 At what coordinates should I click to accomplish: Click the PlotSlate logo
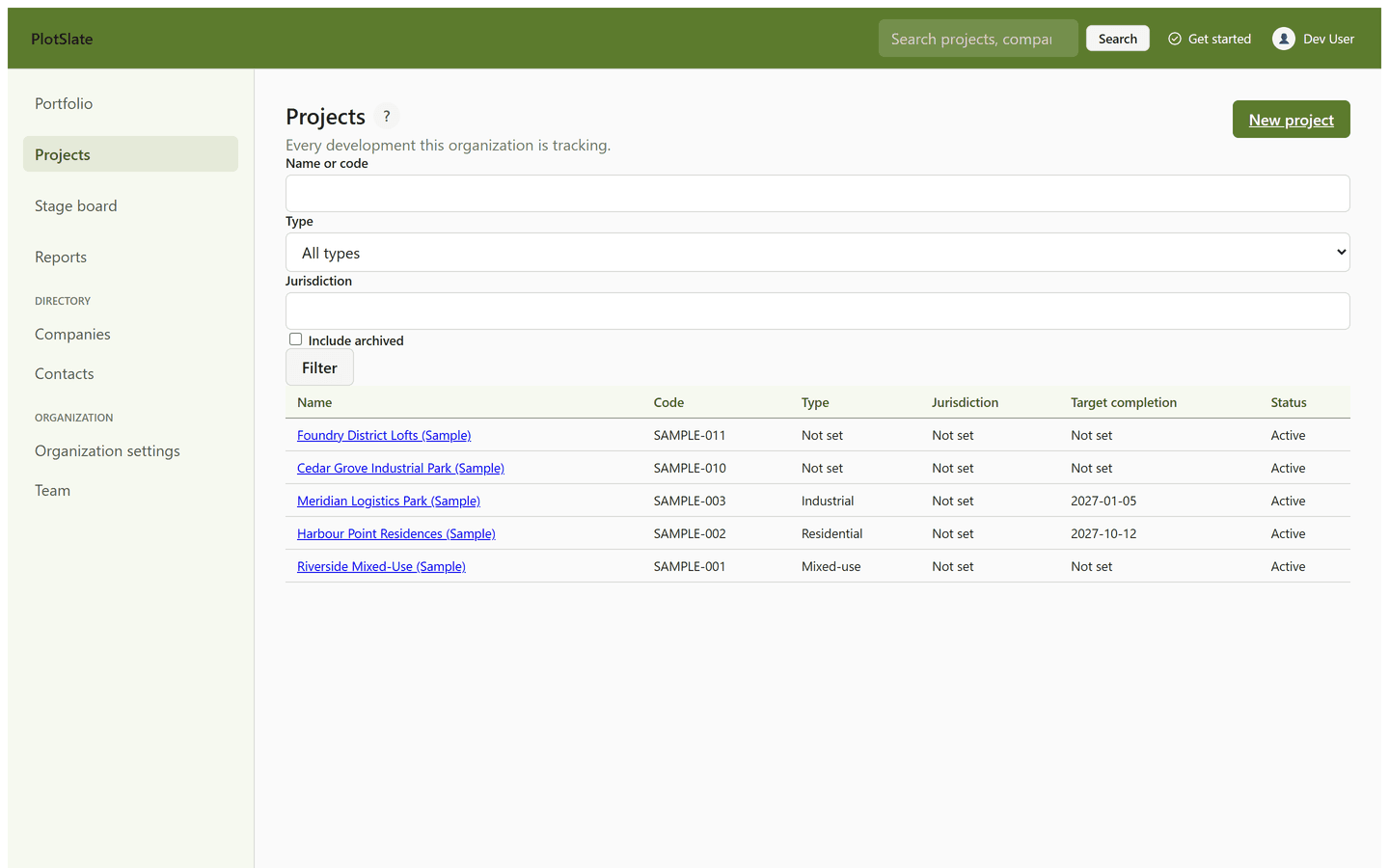point(62,39)
